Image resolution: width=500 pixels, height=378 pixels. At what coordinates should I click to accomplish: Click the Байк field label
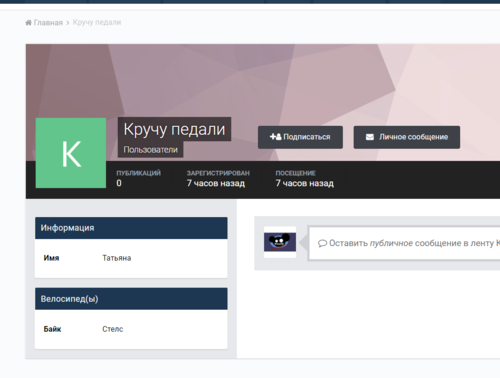(52, 329)
